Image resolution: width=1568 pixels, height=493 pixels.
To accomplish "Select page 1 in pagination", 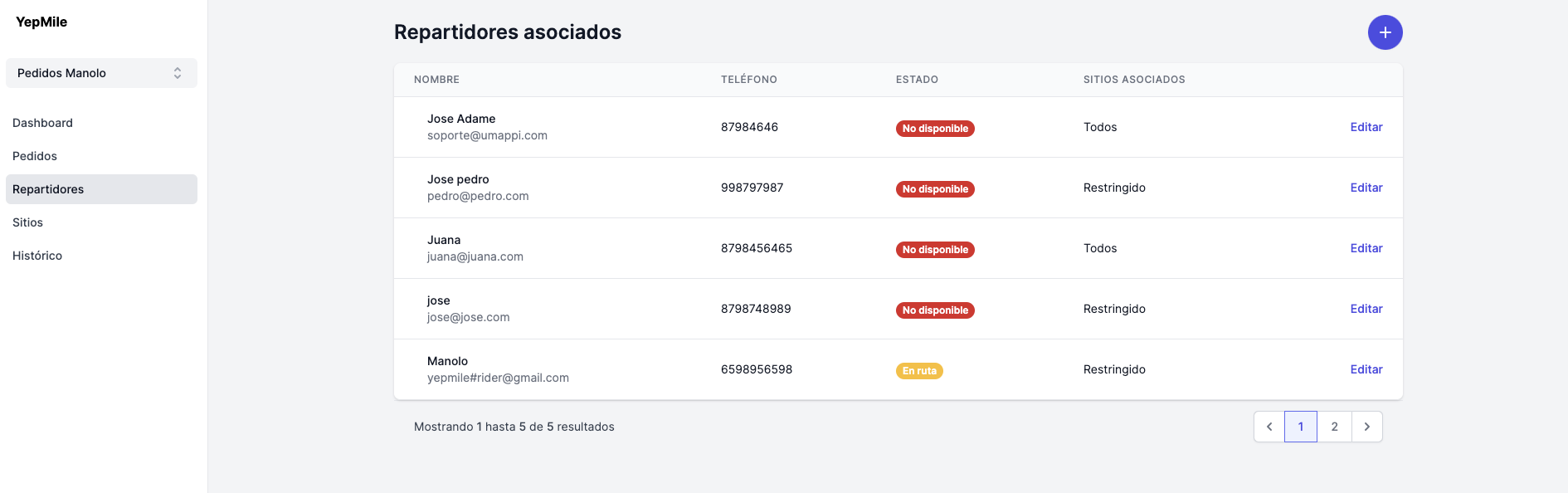I will (x=1300, y=427).
